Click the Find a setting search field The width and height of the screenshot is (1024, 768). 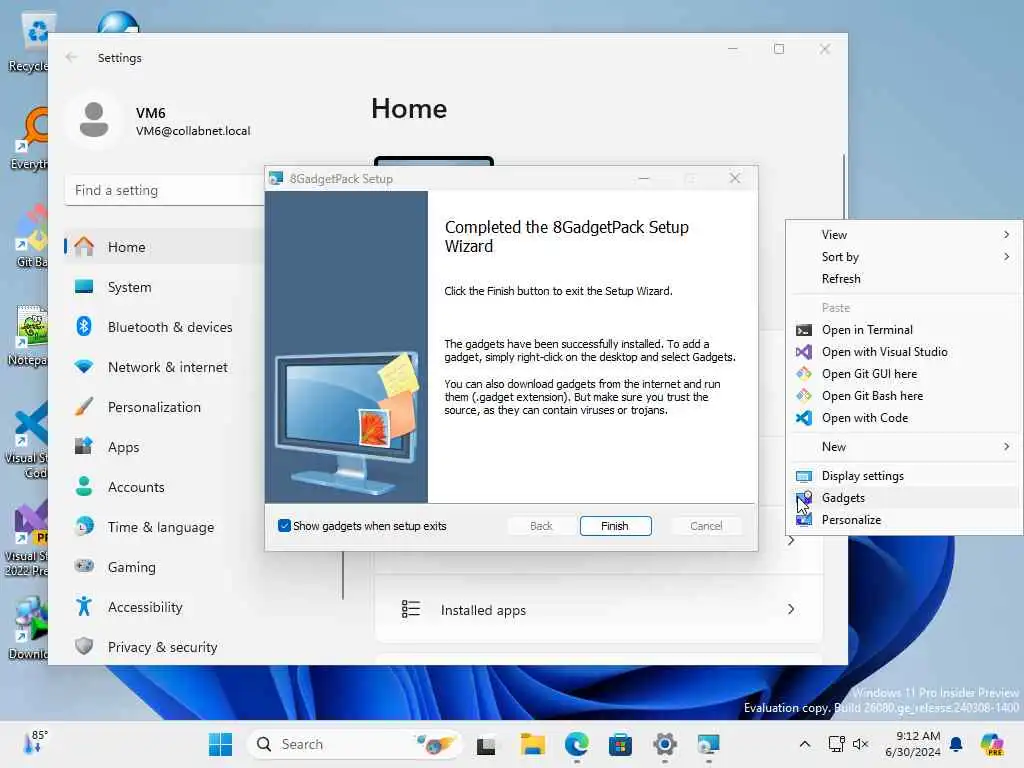[x=164, y=190]
